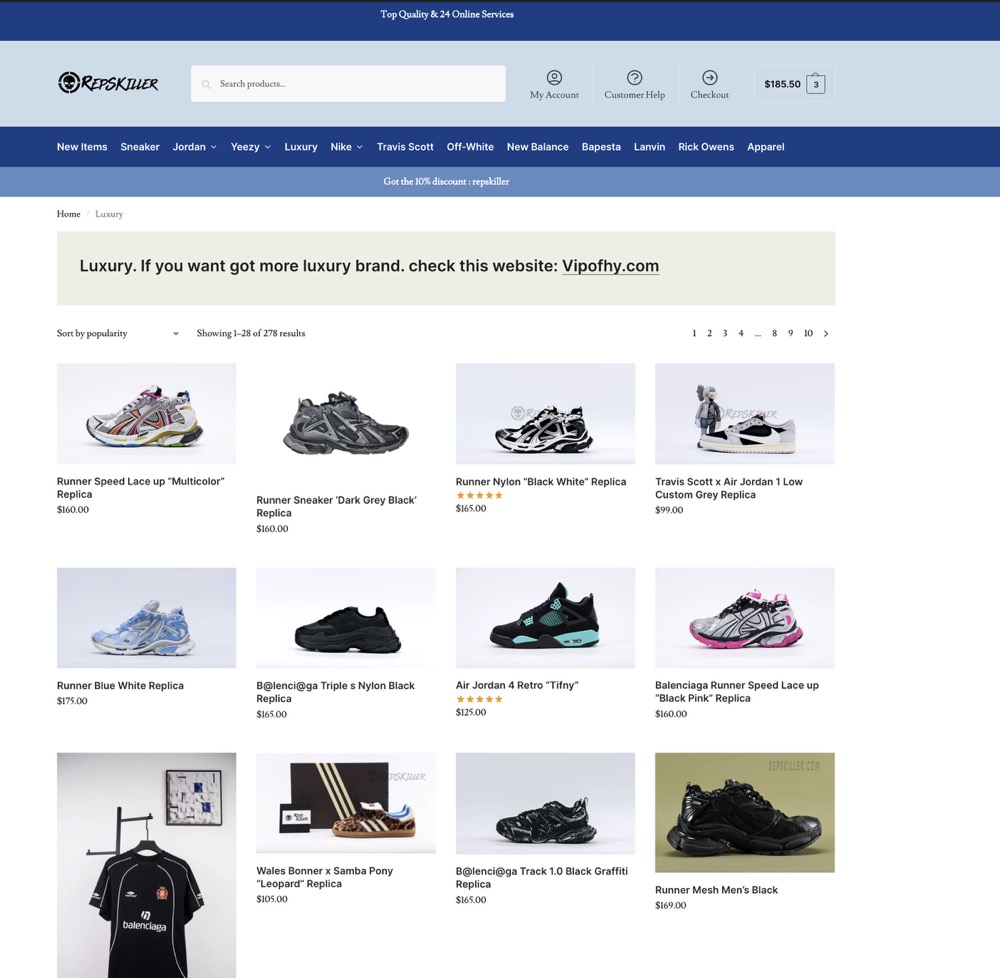Go to next page arrow in pagination

[826, 334]
